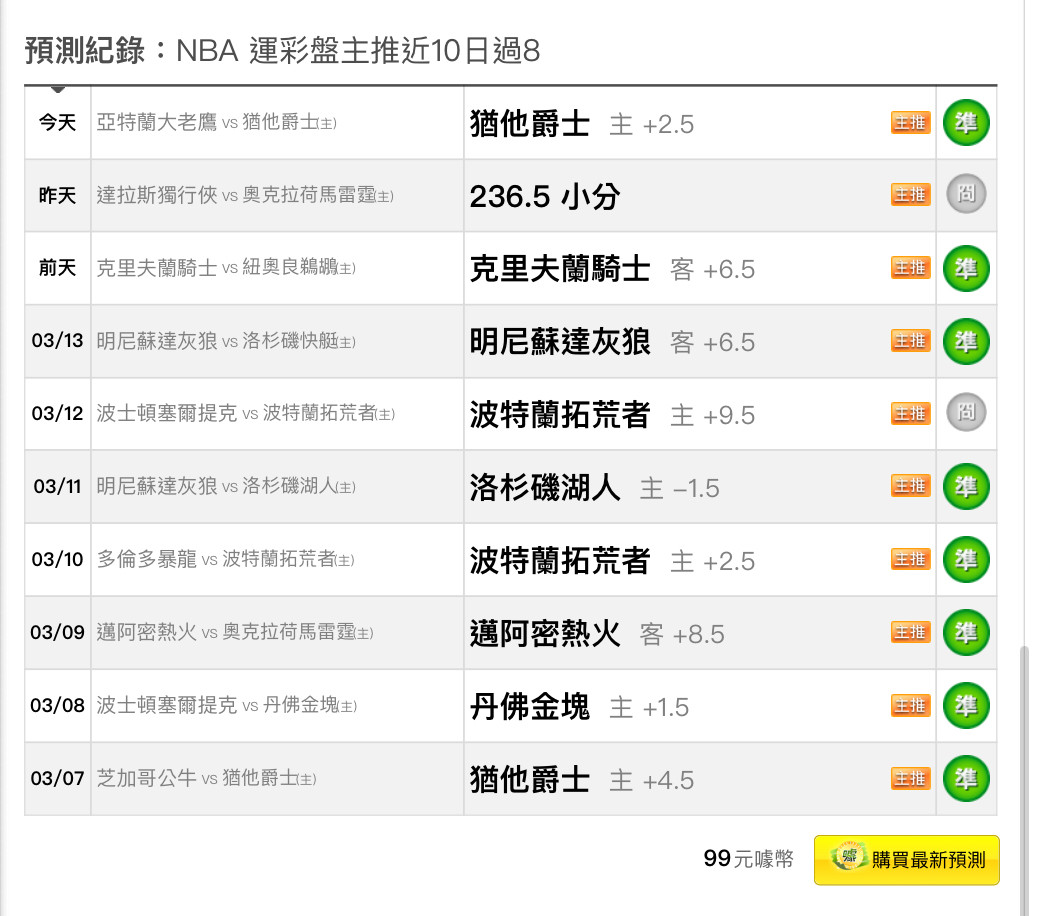Viewport: 1038px width, 916px height.
Task: Click 主推 badge in 前天 row
Action: [x=911, y=267]
